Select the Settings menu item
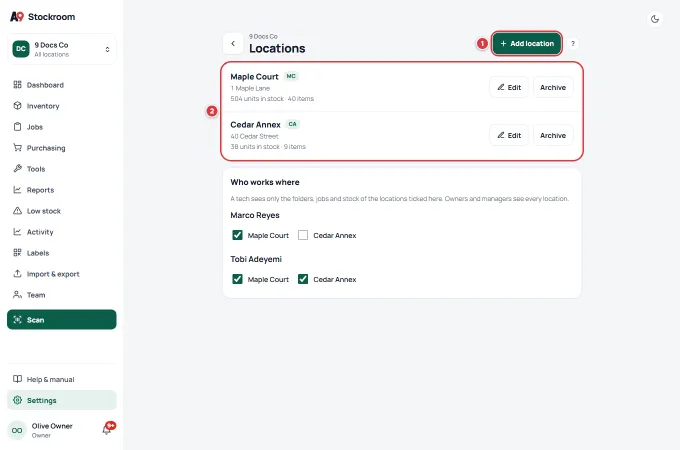Viewport: 680px width, 450px height. (62, 400)
